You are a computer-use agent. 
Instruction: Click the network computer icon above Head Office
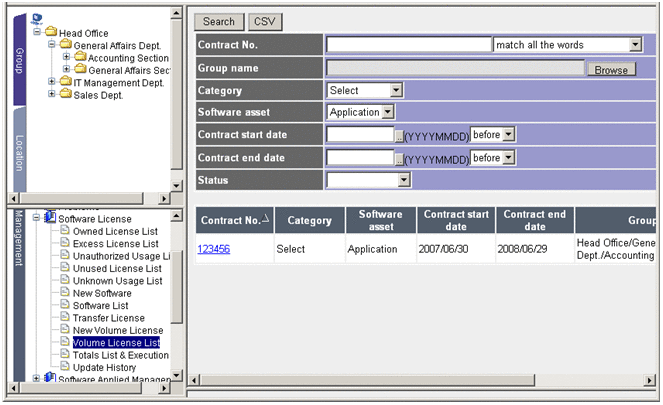coord(36,19)
